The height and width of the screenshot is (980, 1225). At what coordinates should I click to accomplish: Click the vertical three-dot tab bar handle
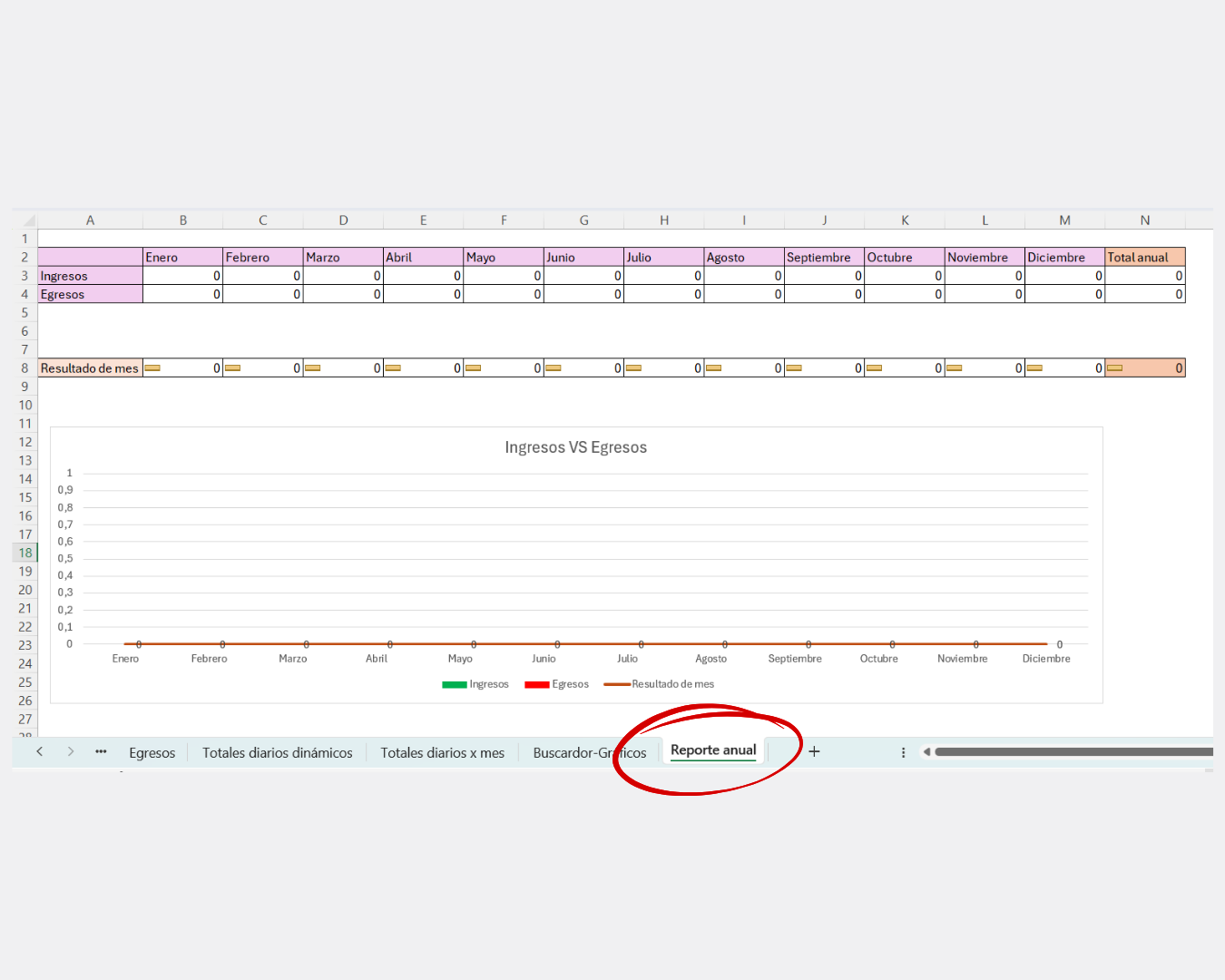tap(903, 752)
